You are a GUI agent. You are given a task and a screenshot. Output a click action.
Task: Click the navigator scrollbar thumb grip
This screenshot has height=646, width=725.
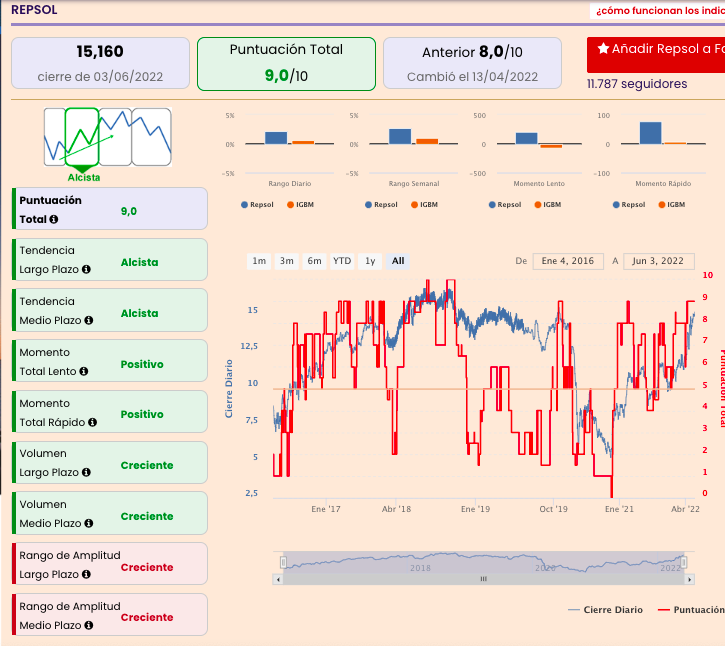(484, 579)
